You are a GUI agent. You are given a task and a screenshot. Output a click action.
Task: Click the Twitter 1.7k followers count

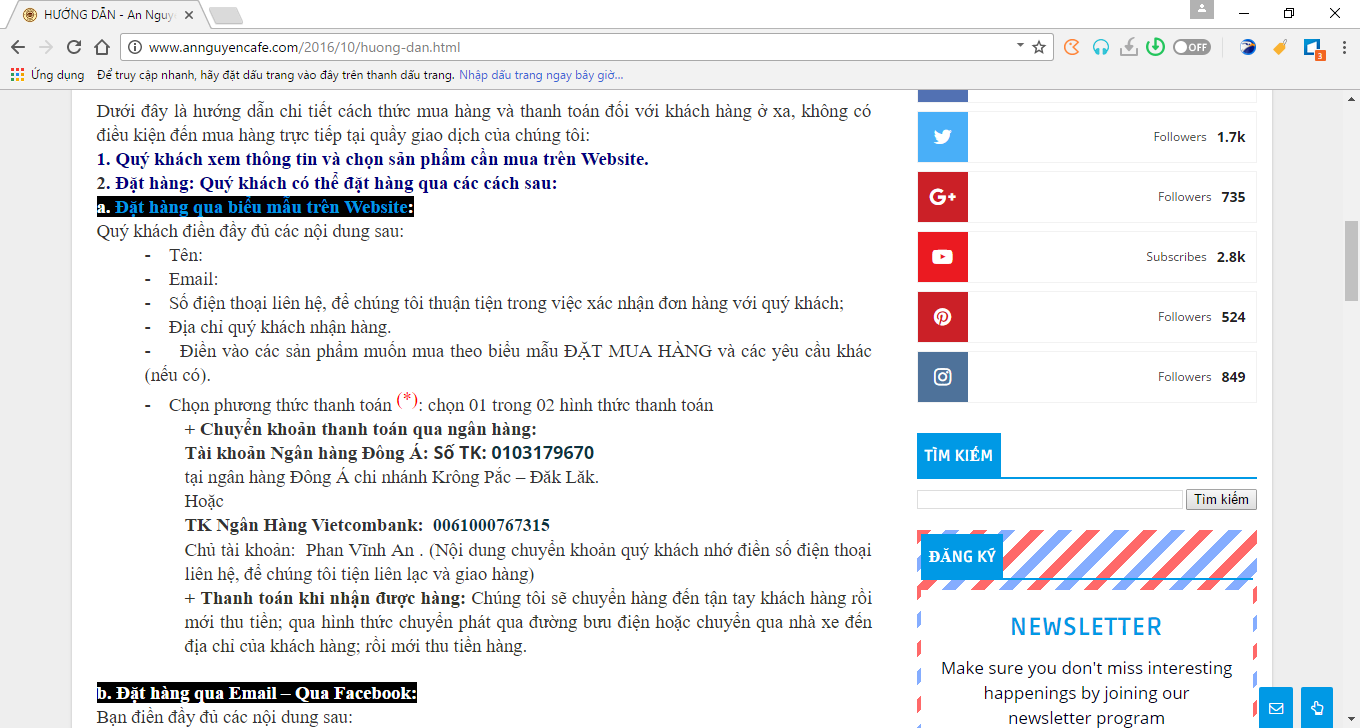pos(1231,137)
